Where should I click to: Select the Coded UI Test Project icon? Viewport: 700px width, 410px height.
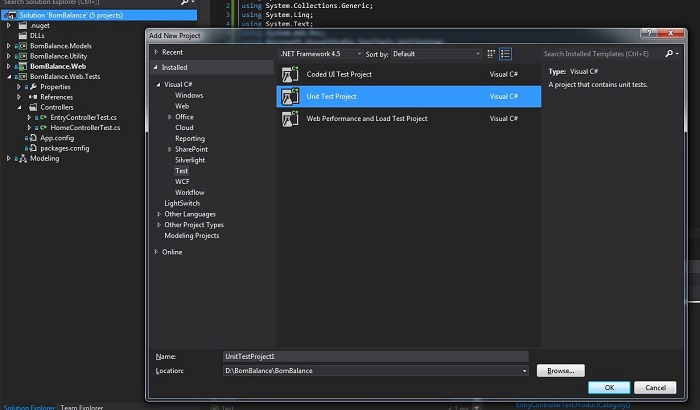click(291, 74)
